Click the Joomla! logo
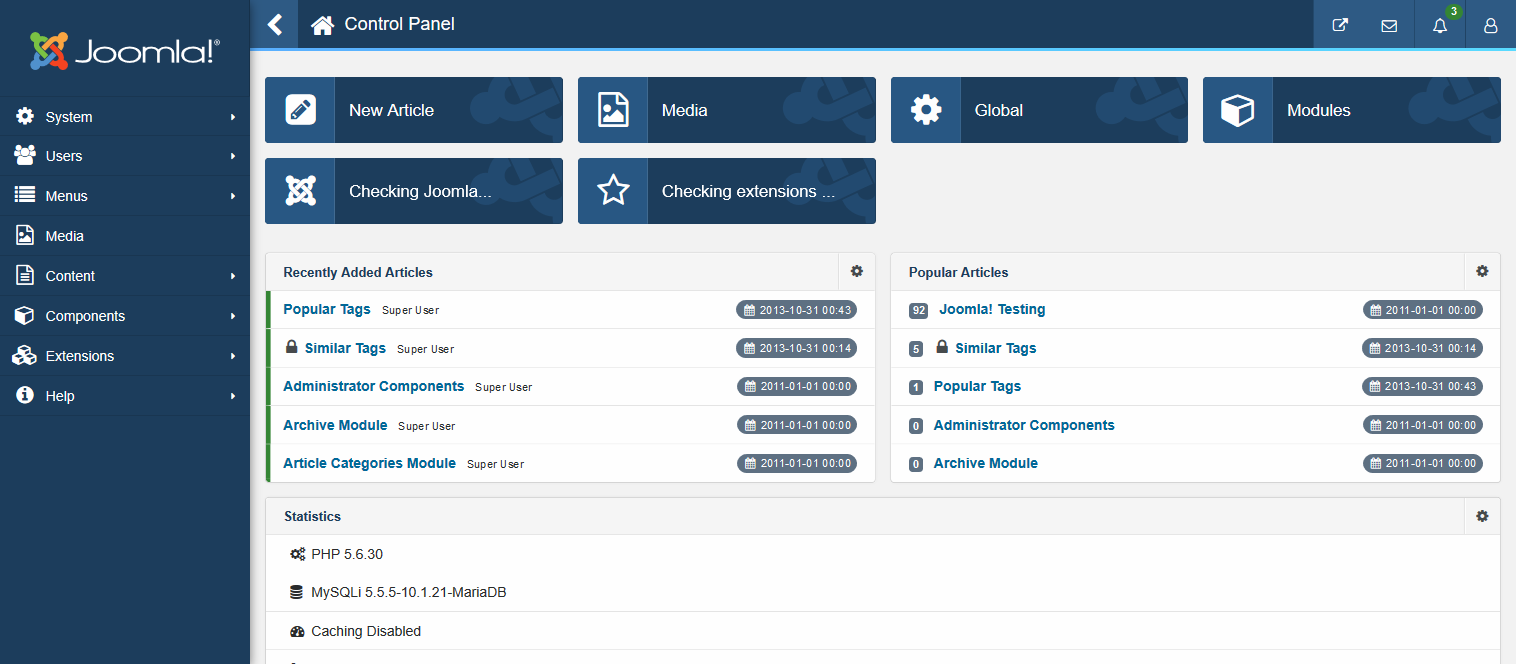Image resolution: width=1516 pixels, height=664 pixels. 124,50
